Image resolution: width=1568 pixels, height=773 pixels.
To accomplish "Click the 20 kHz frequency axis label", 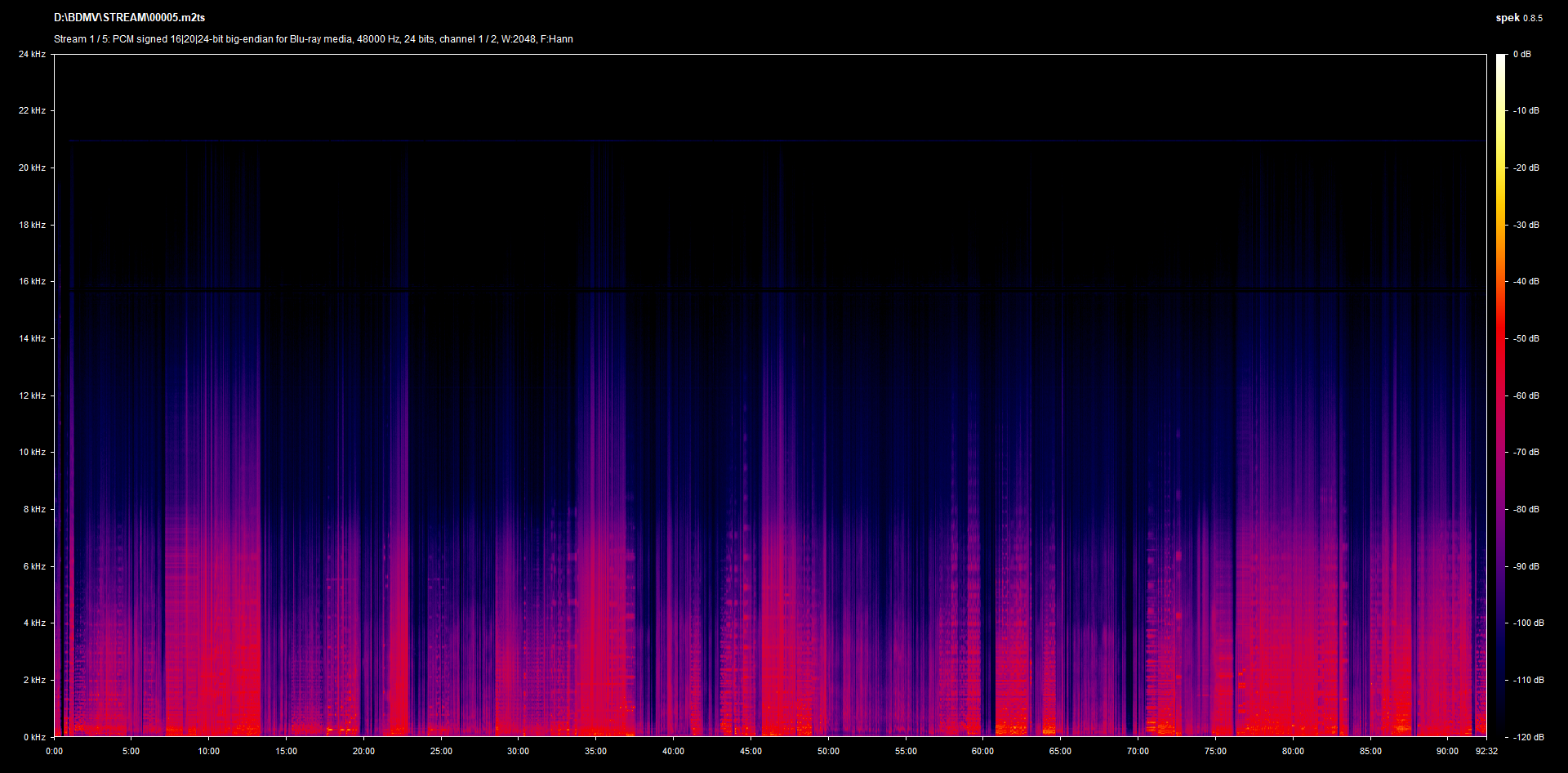I will [32, 168].
